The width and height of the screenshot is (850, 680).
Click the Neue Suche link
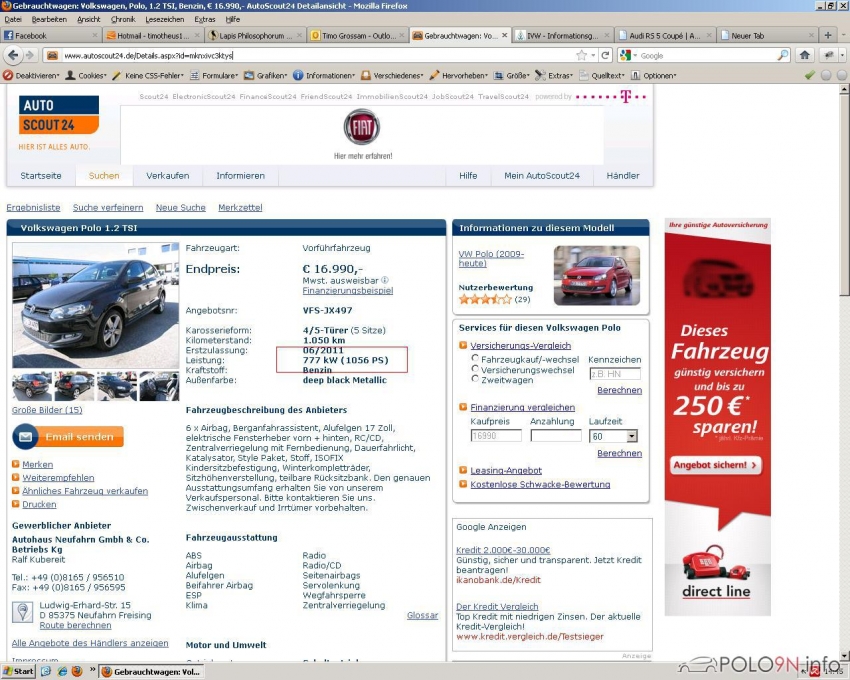pos(181,208)
